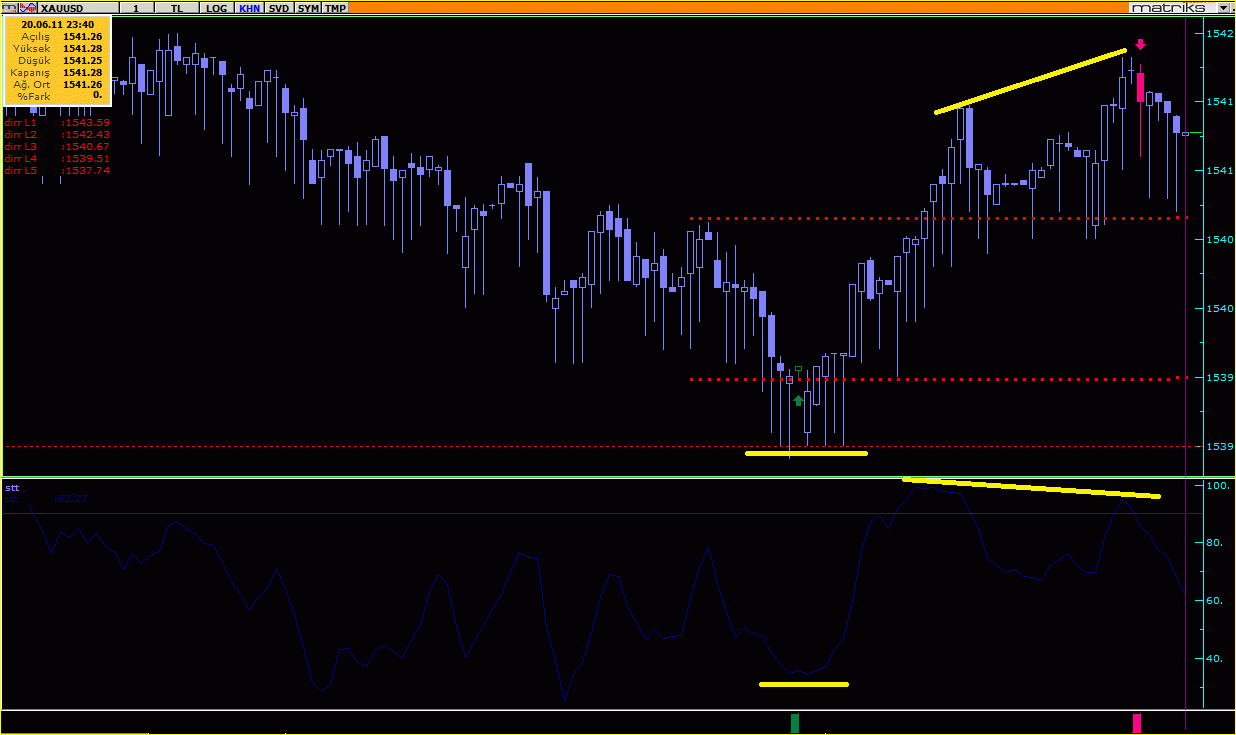Click the Yüksek value 1541.28
This screenshot has width=1236, height=735.
tap(82, 48)
